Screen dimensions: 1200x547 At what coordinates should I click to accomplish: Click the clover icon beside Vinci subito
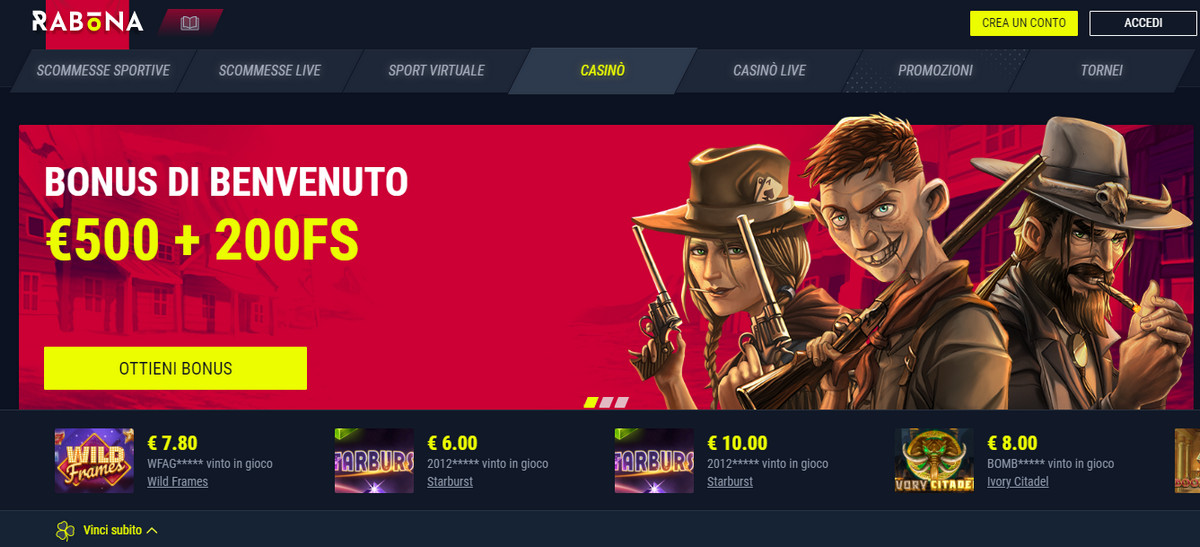pyautogui.click(x=65, y=530)
